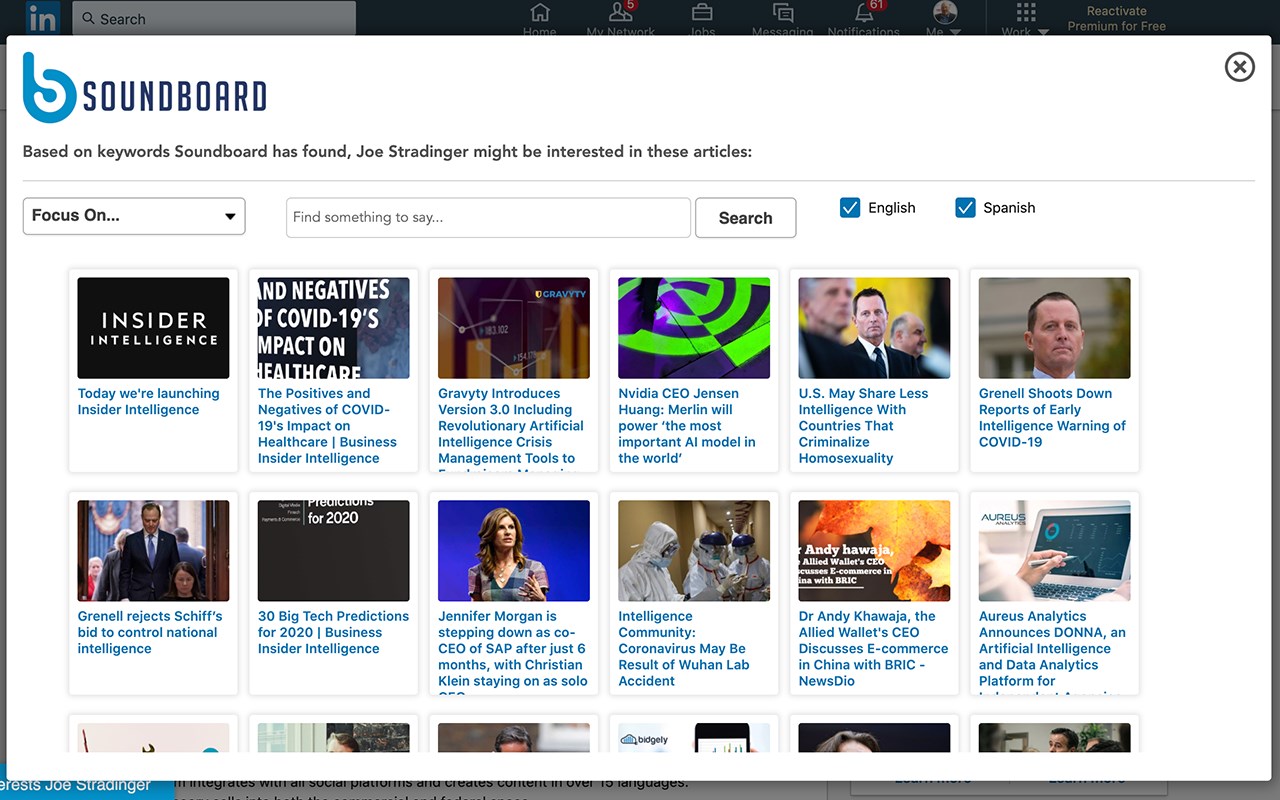Image resolution: width=1280 pixels, height=800 pixels.
Task: Open Today we're launching Insider Intelligence article
Action: (149, 402)
